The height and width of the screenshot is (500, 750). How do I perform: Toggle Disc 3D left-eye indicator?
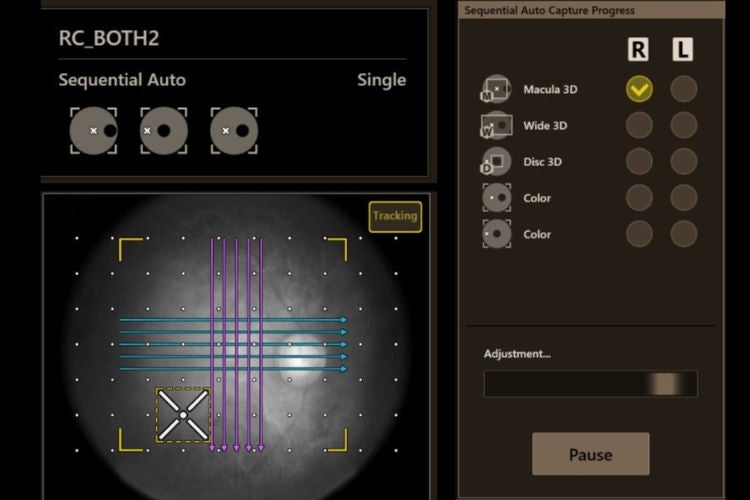pyautogui.click(x=684, y=162)
